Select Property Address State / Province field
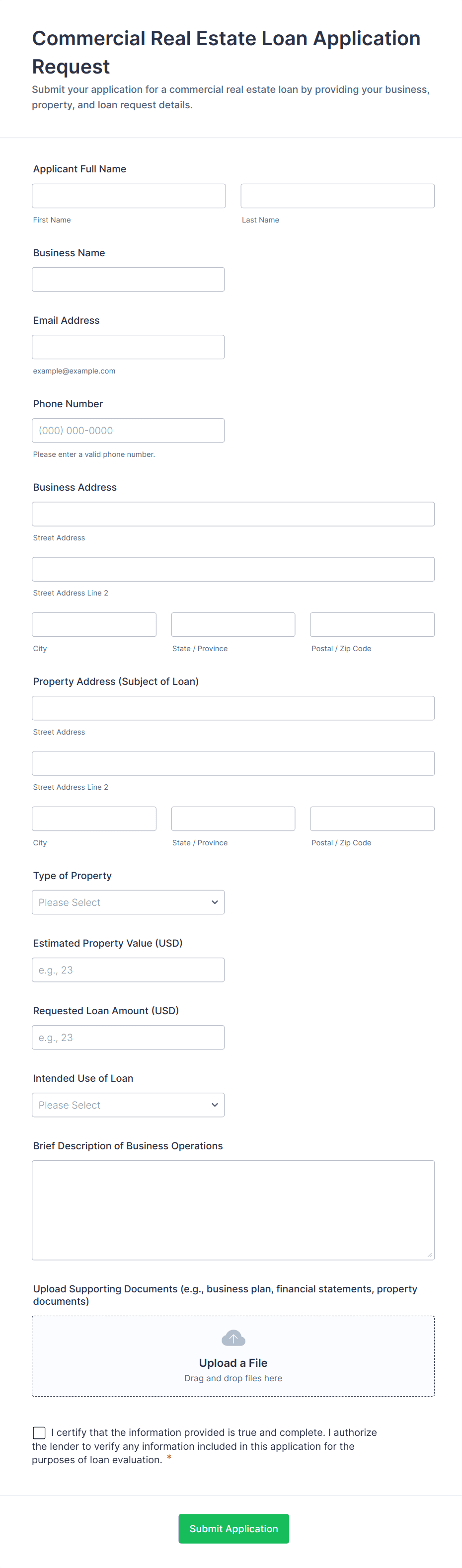 233,819
